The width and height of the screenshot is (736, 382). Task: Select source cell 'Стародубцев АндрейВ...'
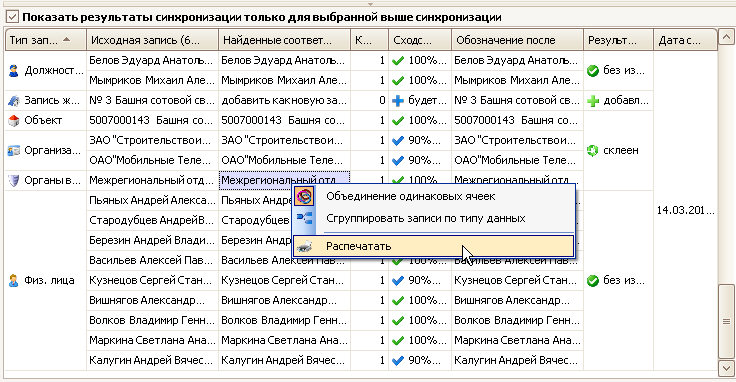pos(153,220)
